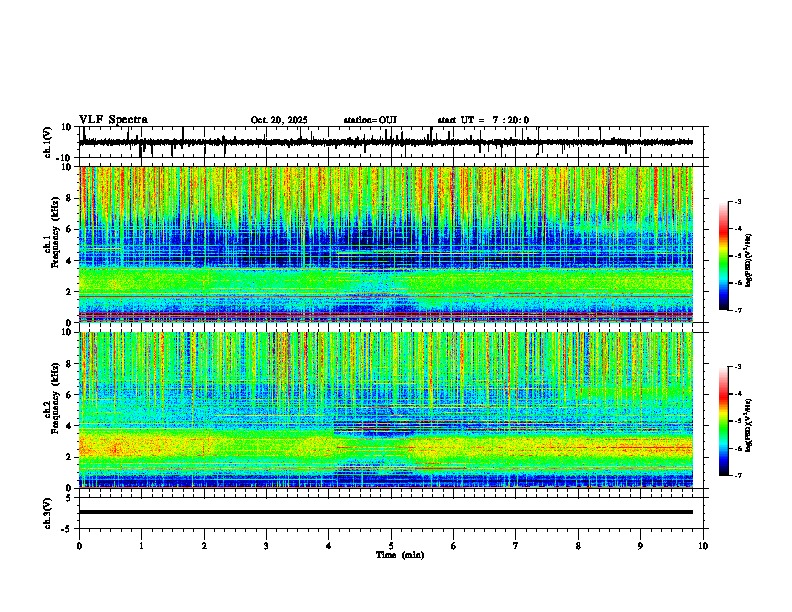Click the ch.1 color scale bar
The width and height of the screenshot is (792, 612).
(x=724, y=256)
